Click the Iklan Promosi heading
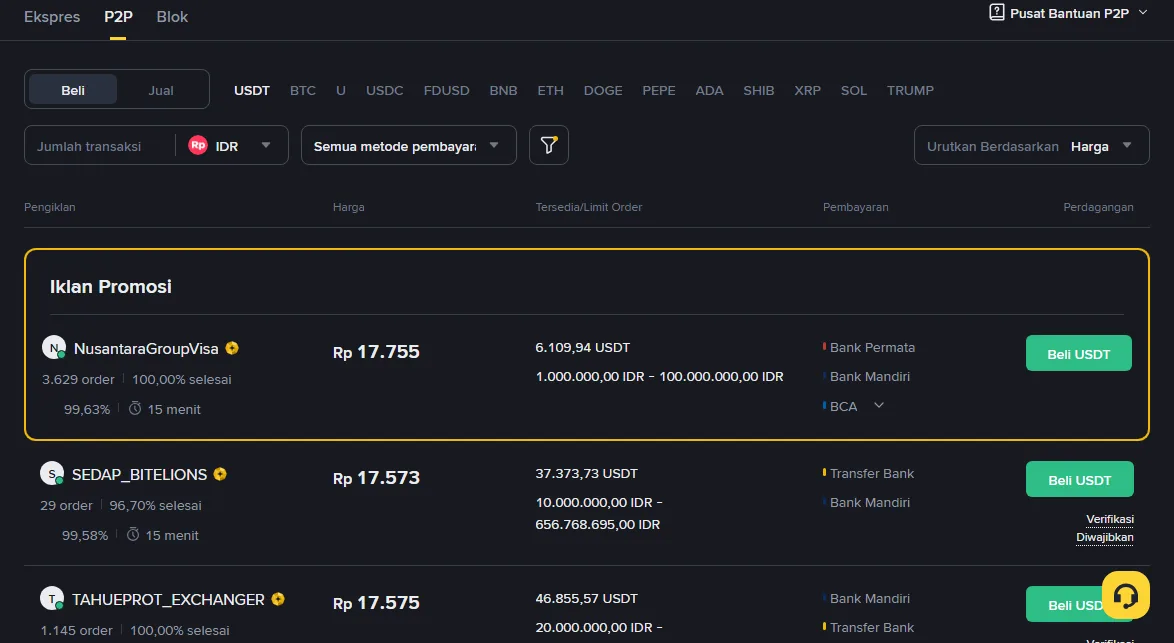The width and height of the screenshot is (1174, 643). (111, 286)
